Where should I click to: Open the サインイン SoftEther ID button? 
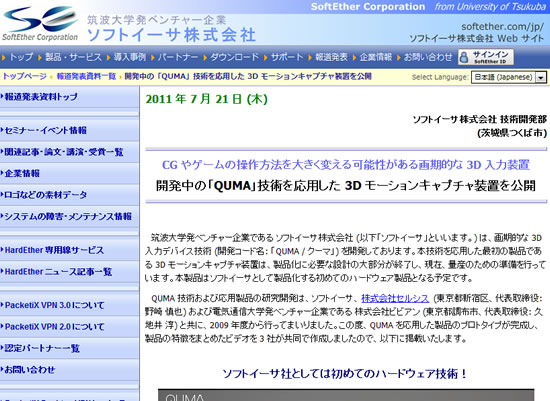486,57
